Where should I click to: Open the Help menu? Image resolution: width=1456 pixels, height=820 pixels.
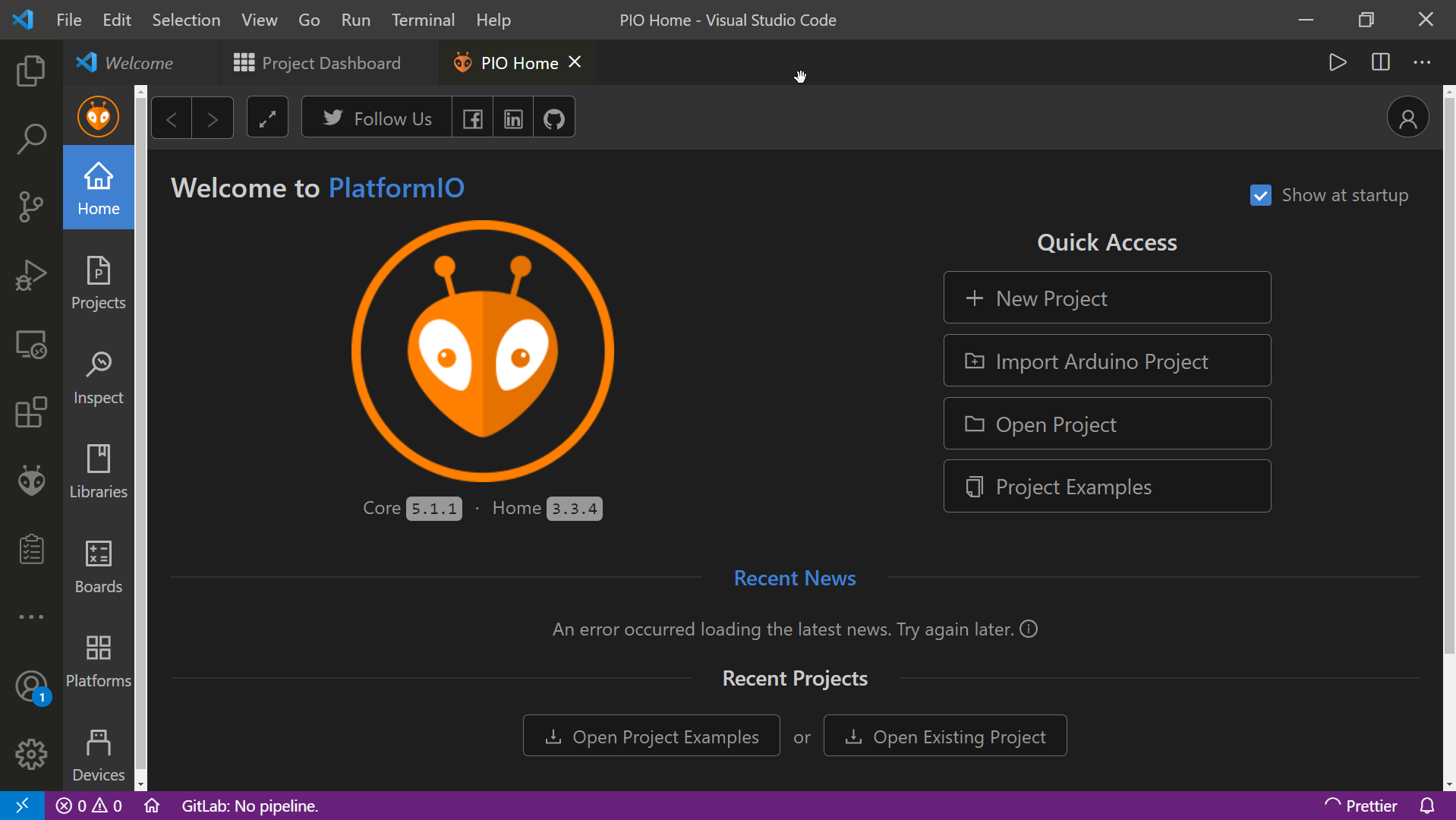click(x=493, y=20)
